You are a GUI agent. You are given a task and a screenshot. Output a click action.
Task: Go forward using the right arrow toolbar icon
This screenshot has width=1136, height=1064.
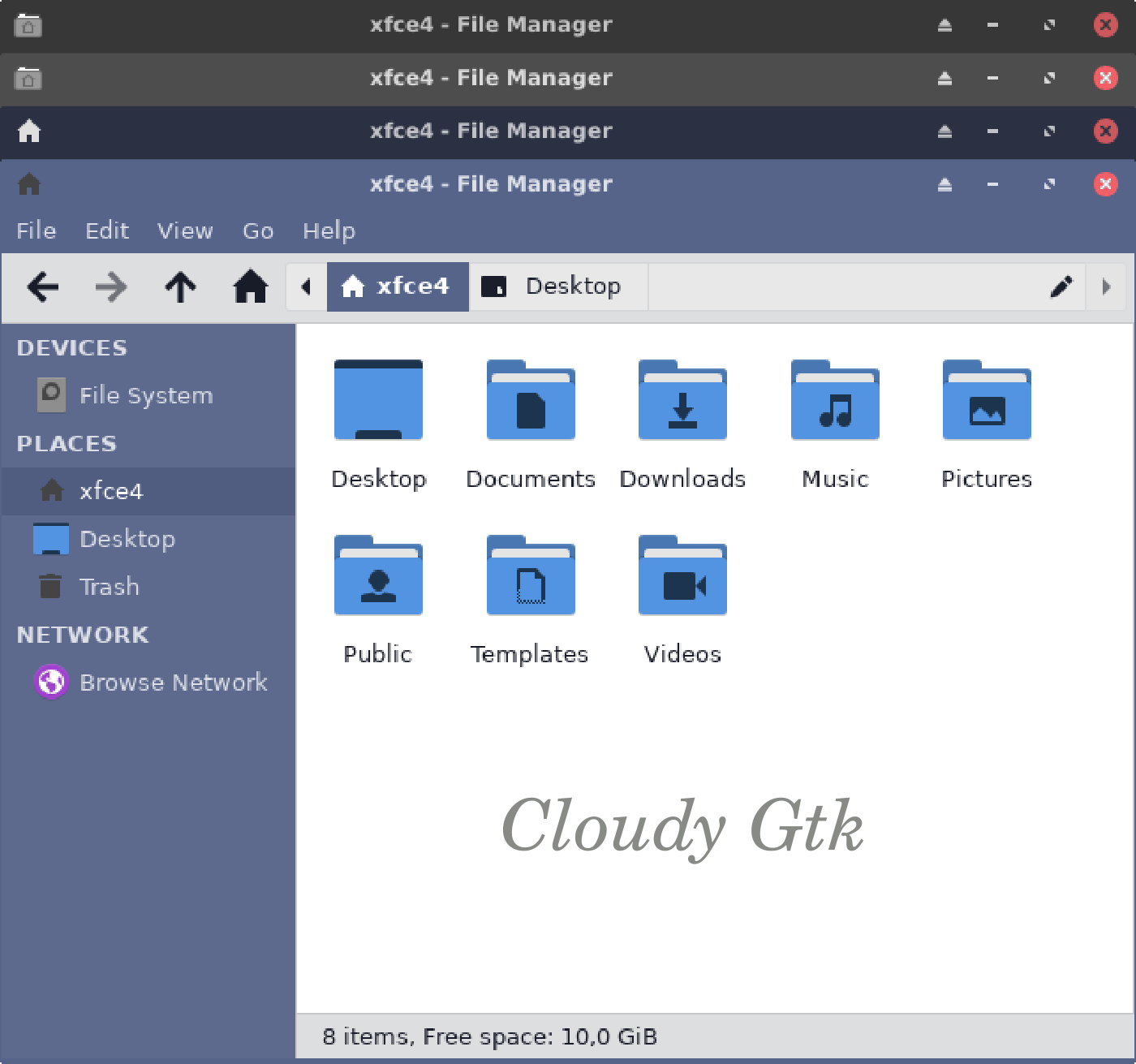coord(111,286)
